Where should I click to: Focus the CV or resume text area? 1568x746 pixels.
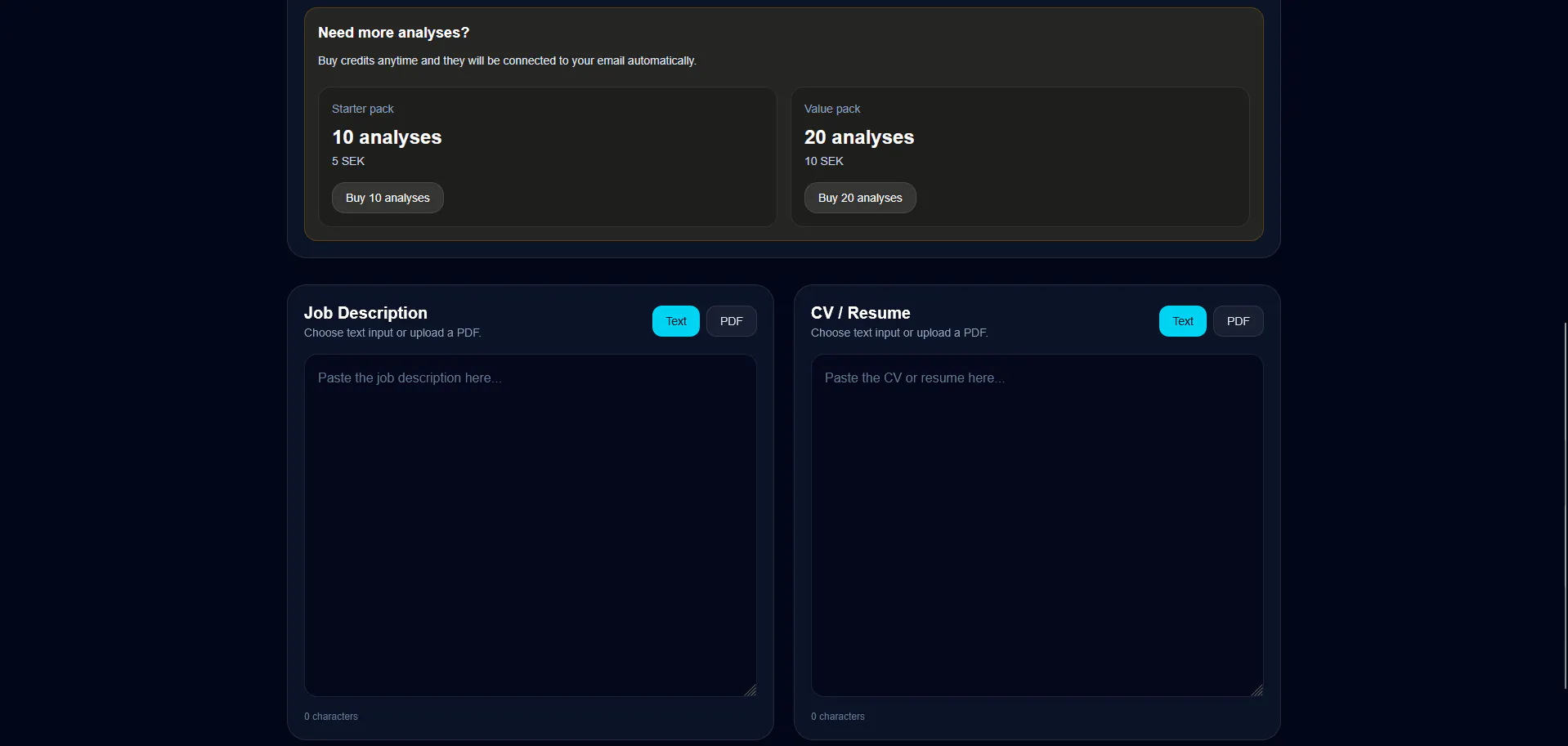1037,525
